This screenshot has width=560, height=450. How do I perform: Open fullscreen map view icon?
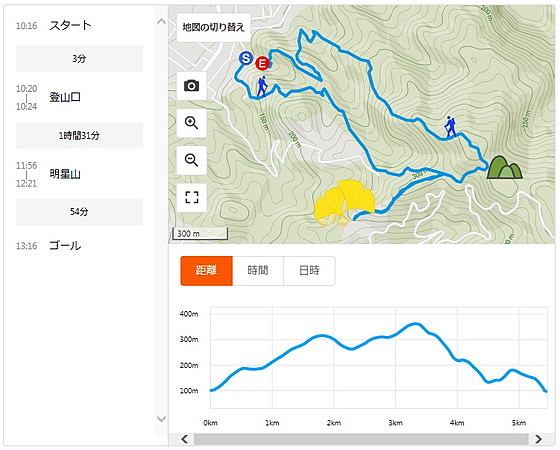(x=192, y=197)
